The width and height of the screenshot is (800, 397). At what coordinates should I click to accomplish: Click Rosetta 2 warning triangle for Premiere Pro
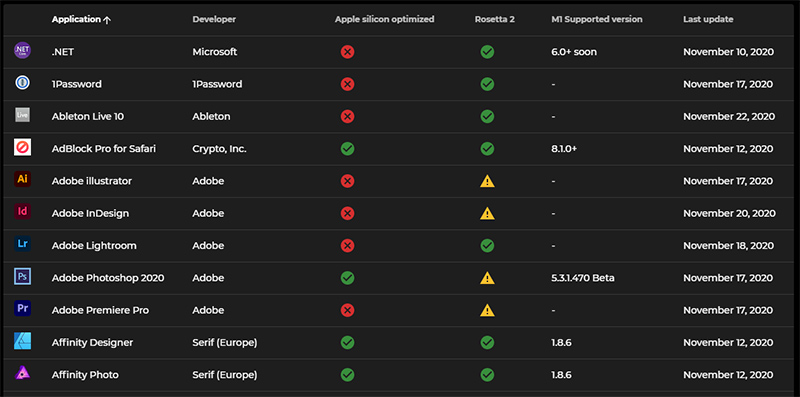pos(487,310)
